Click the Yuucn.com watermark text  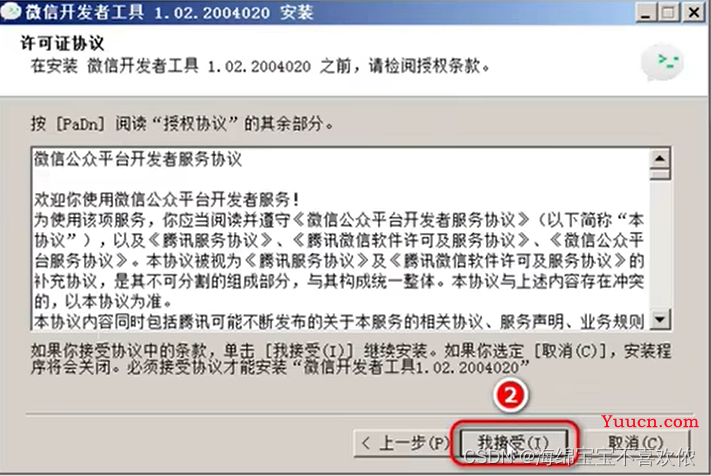[650, 421]
